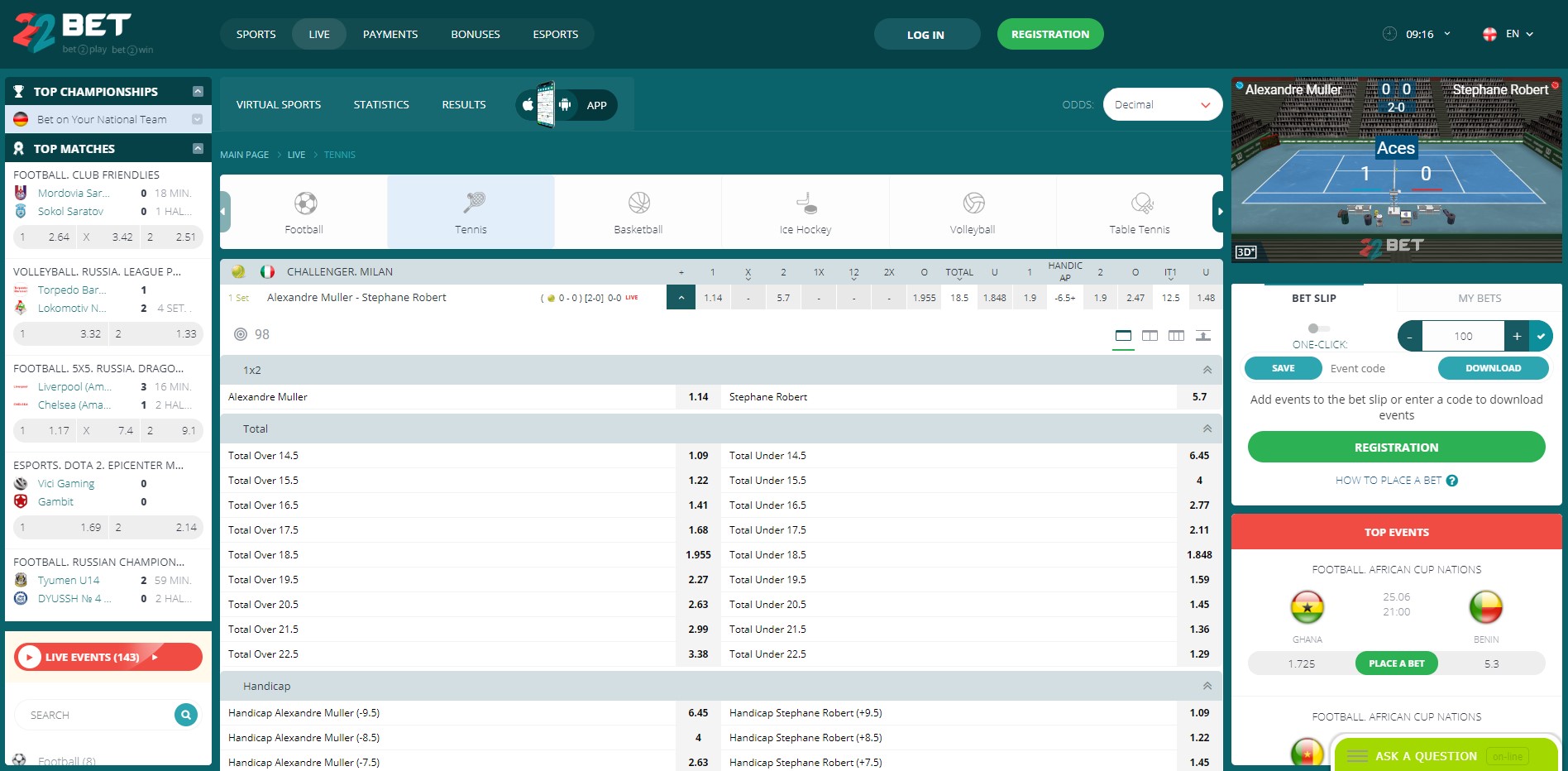Image resolution: width=1568 pixels, height=771 pixels.
Task: Select the Tennis racket icon
Action: coord(475,203)
